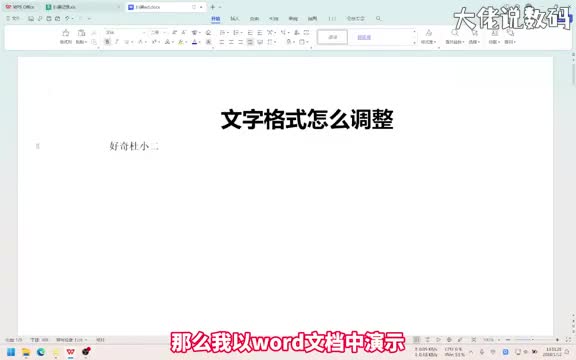Click the clear formatting icon
This screenshot has width=576, height=360.
(x=209, y=33)
